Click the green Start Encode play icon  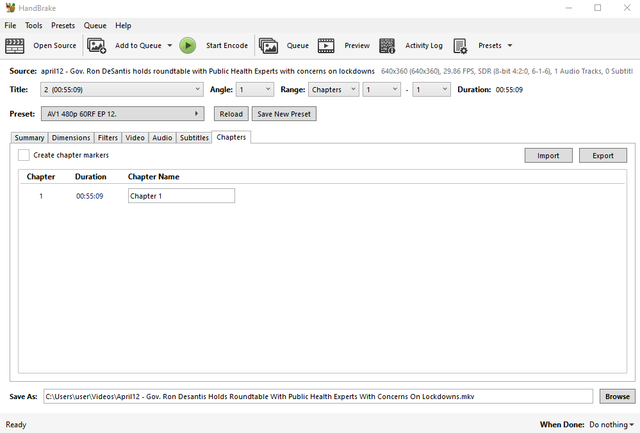pyautogui.click(x=188, y=46)
